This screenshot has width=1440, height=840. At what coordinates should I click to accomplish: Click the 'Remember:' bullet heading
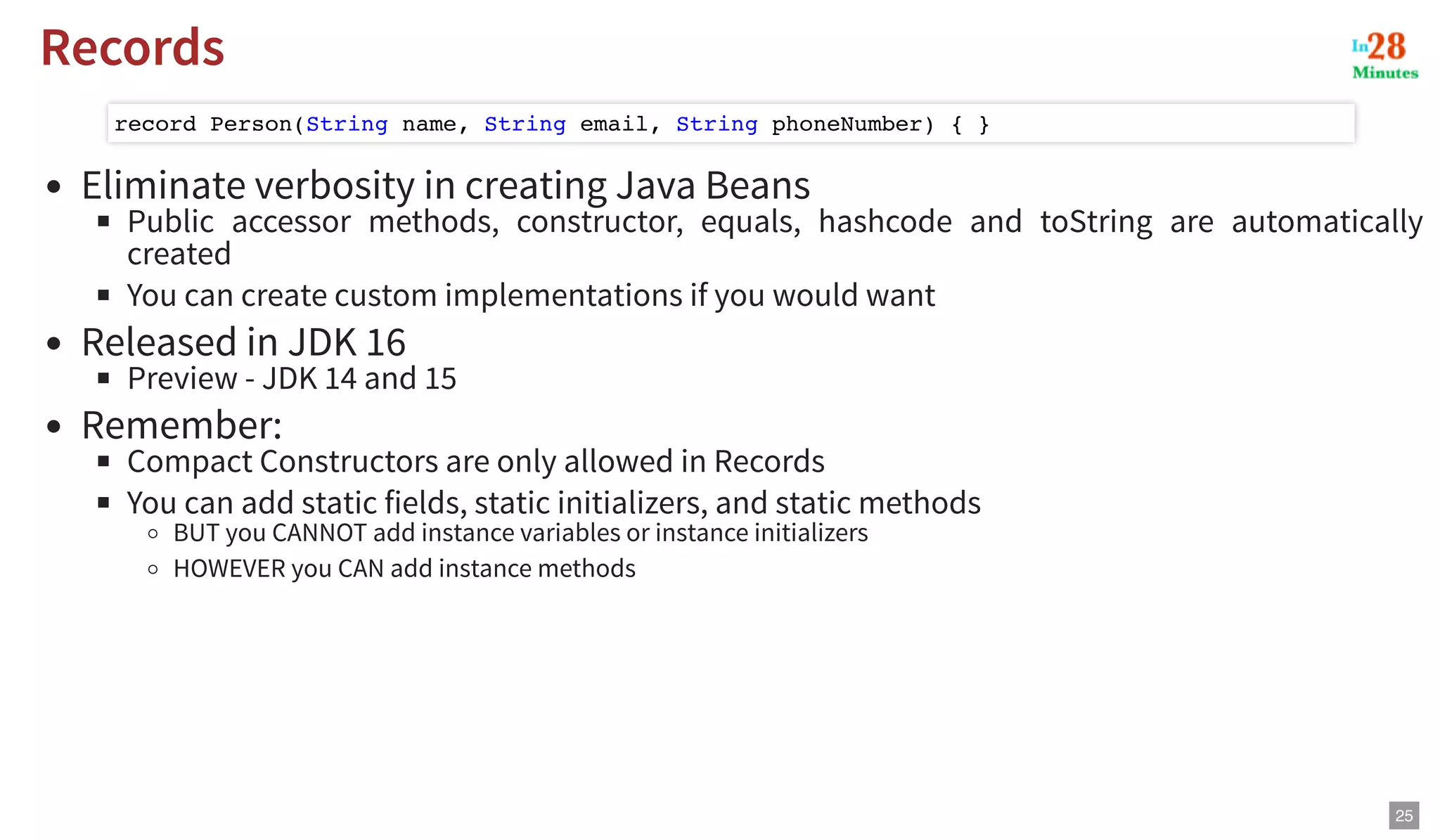[181, 425]
